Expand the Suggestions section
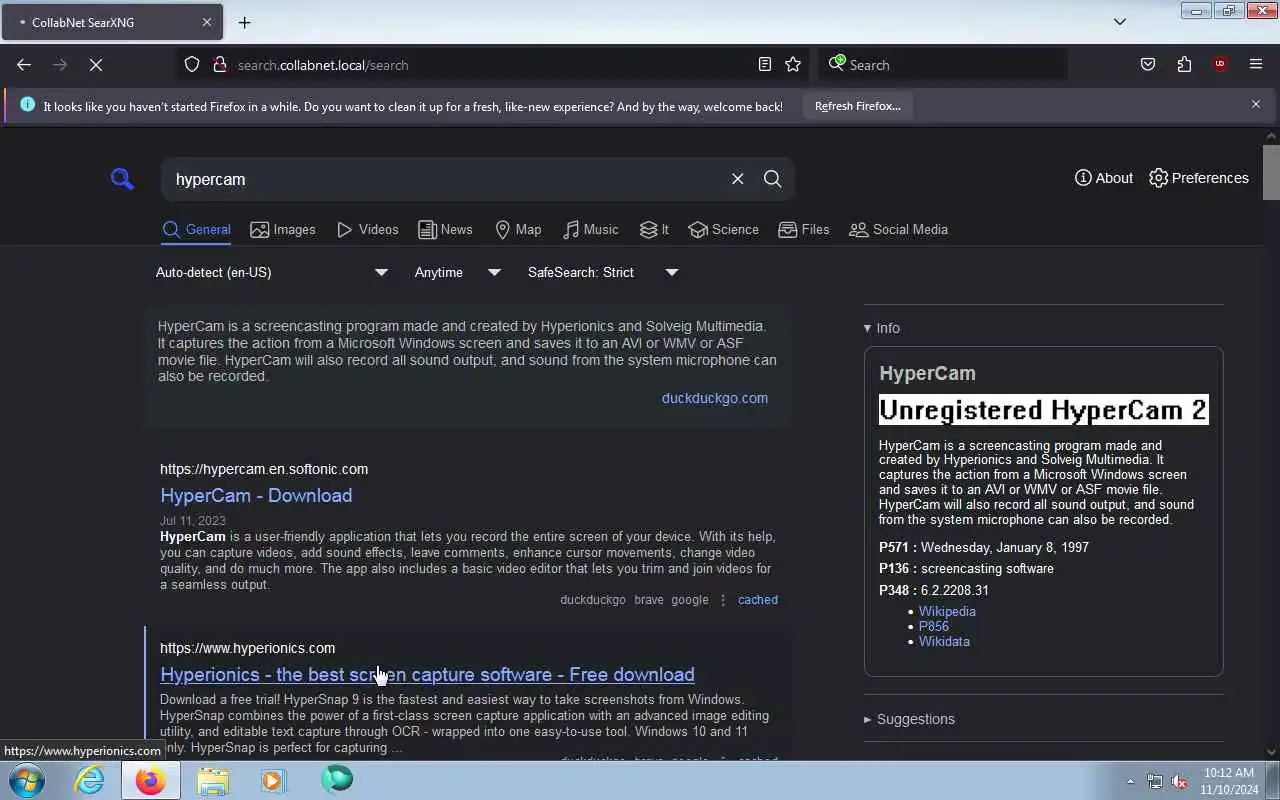The image size is (1280, 800). coord(909,719)
